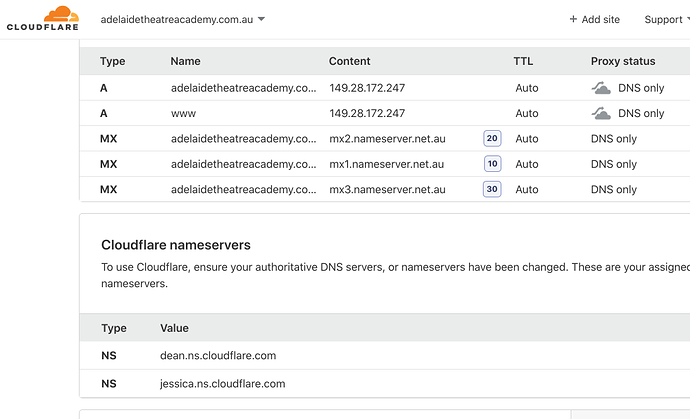Click the IP 149.28.172.247 in www row

click(x=367, y=114)
